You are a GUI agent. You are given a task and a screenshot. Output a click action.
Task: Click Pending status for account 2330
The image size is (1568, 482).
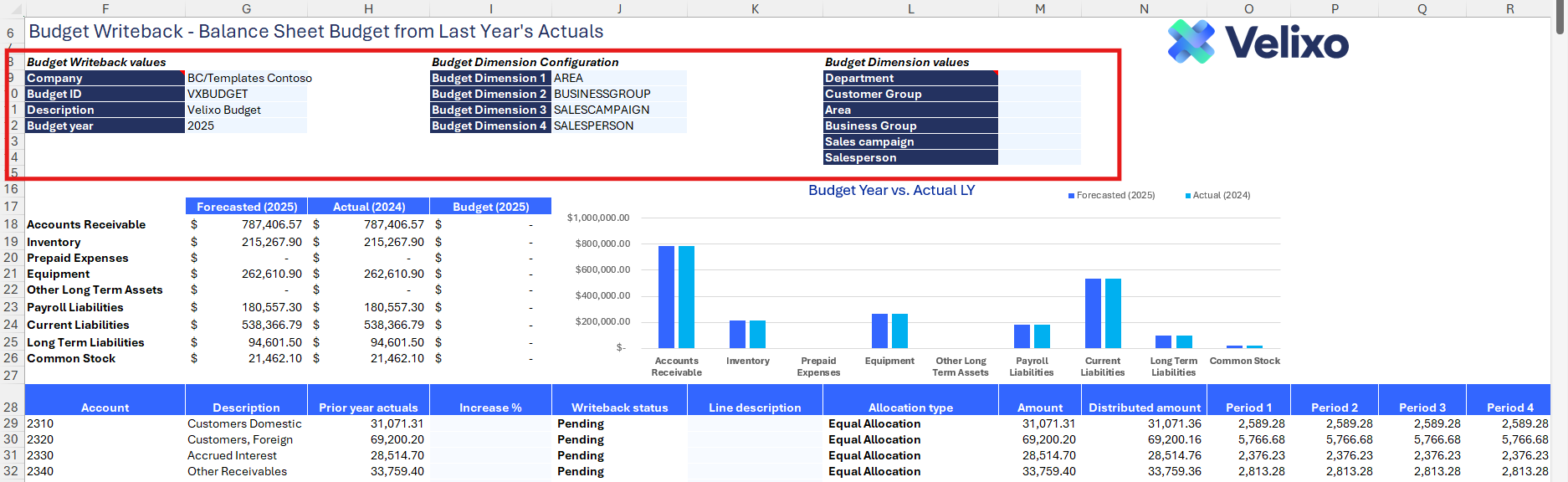coord(581,456)
